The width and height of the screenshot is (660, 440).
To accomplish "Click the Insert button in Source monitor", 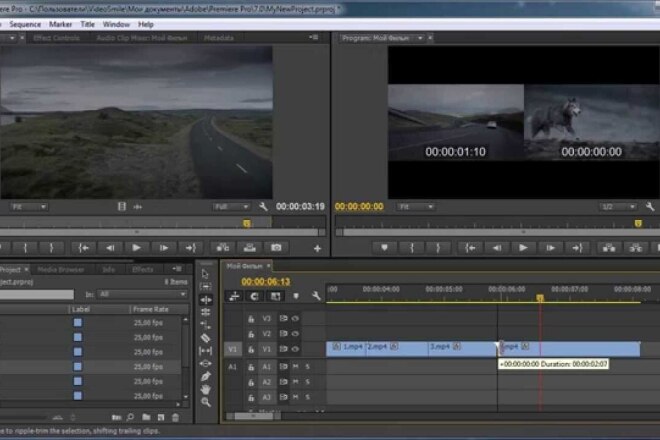I will (223, 248).
